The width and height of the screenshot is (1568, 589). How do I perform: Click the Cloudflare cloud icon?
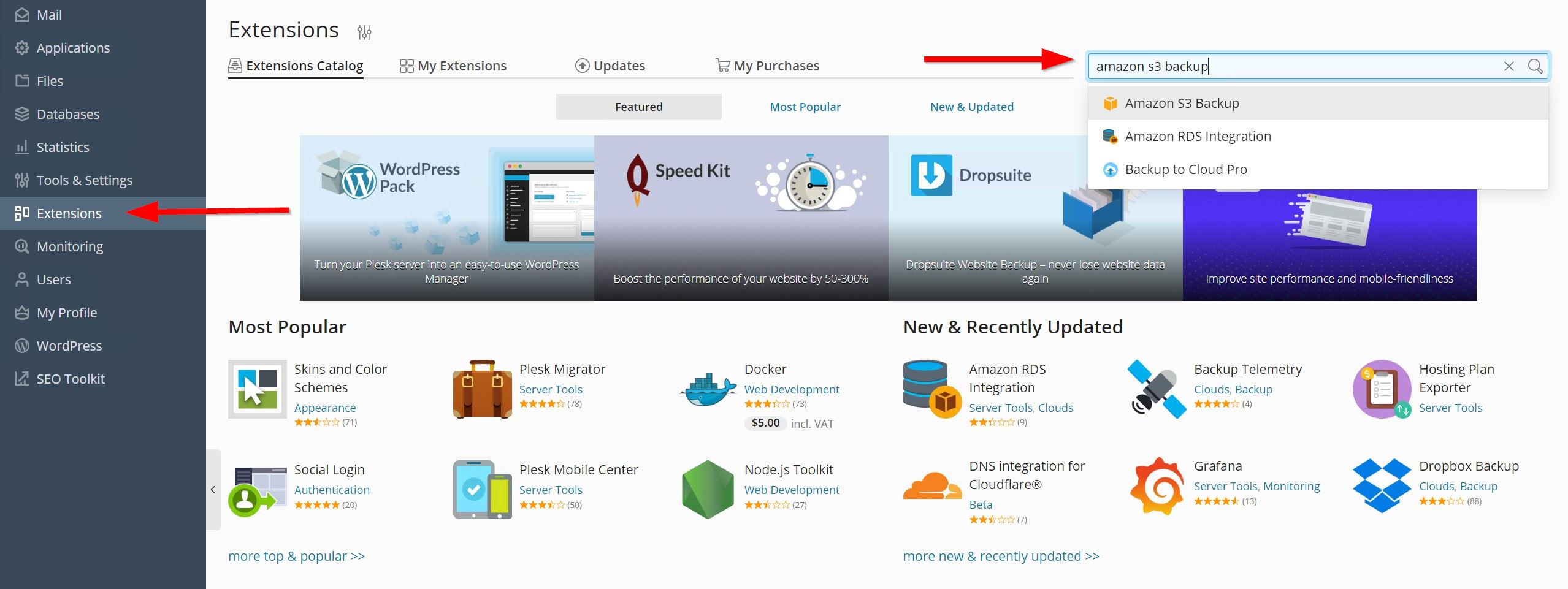(x=932, y=486)
